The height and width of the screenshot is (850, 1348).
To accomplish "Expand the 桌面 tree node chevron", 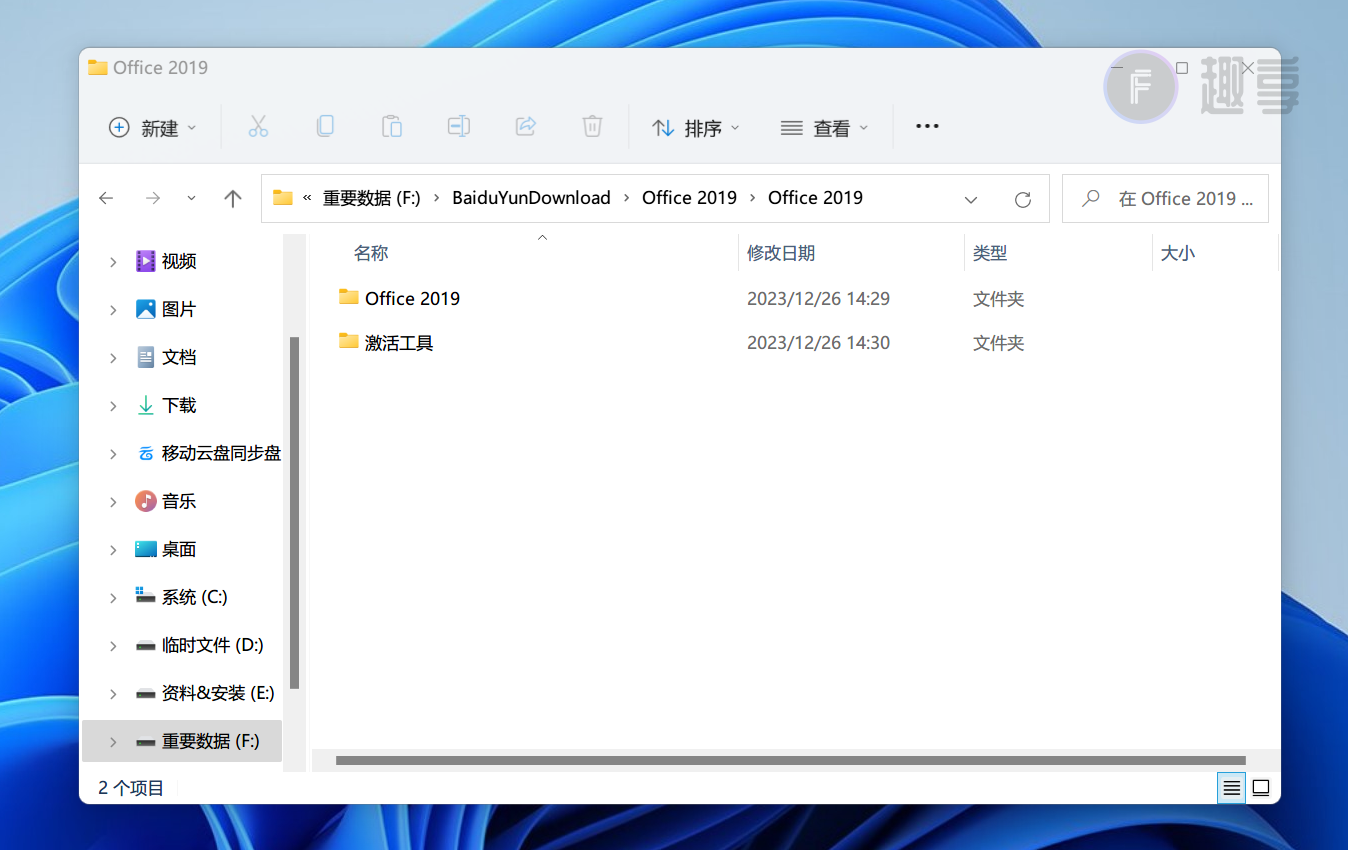I will tap(113, 550).
